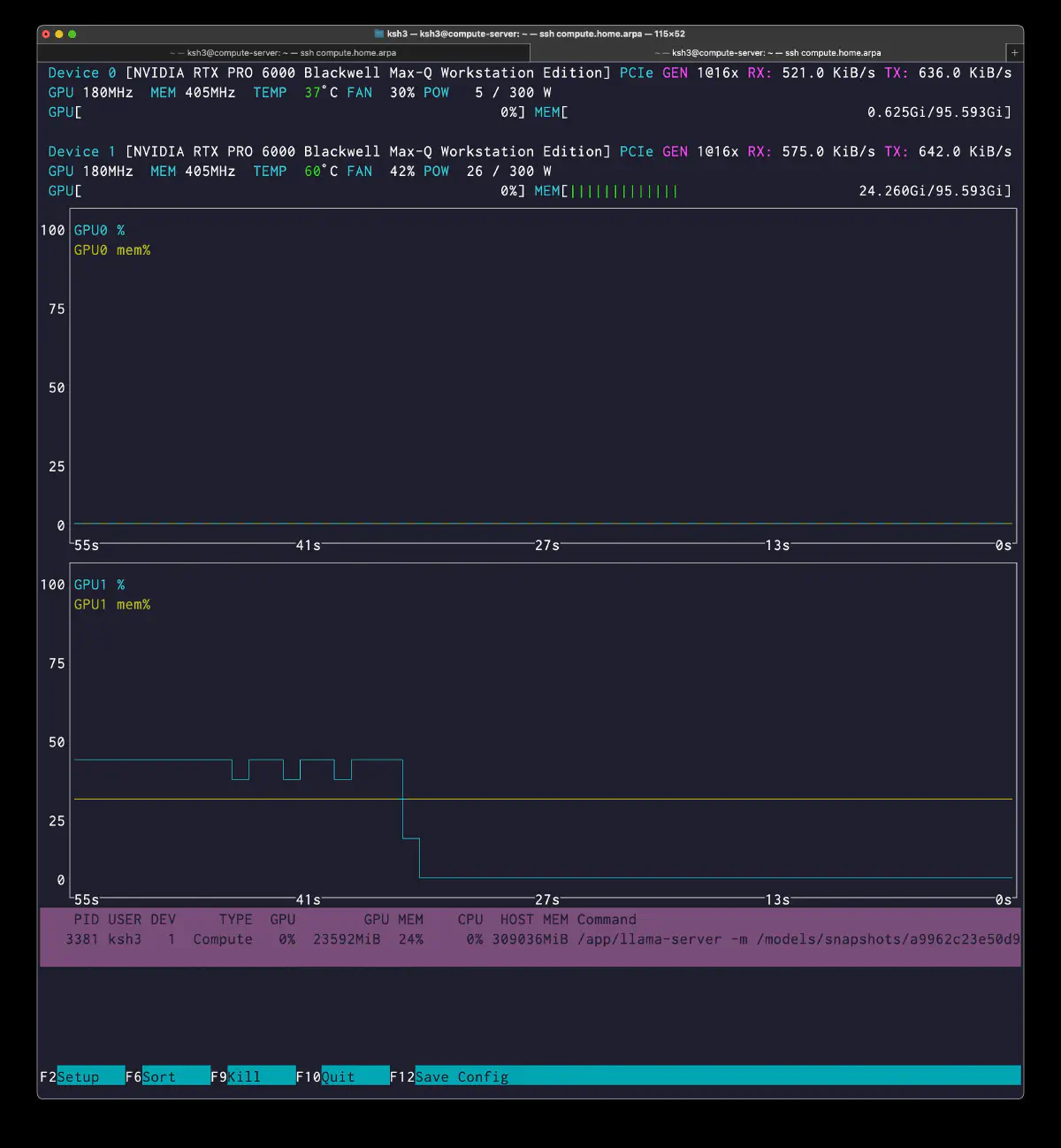Click the 13s mark on GPU1 chart axis

coord(777,900)
